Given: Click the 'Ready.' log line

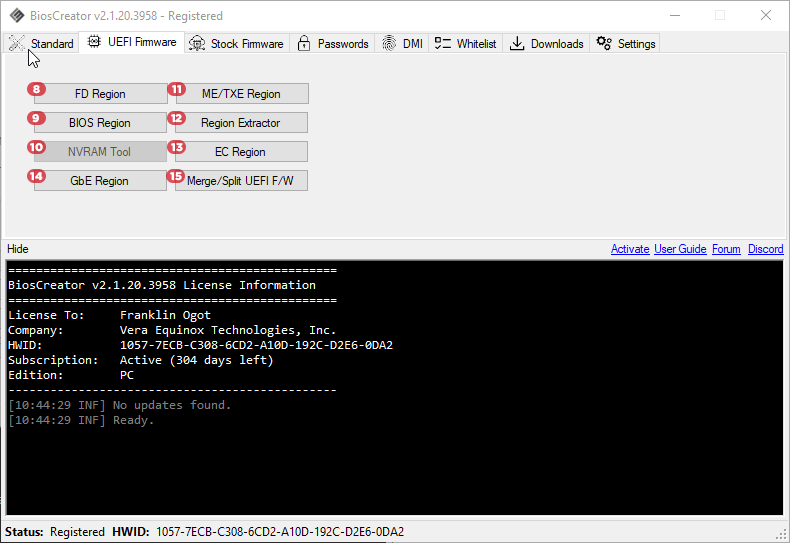Looking at the screenshot, I should [134, 420].
